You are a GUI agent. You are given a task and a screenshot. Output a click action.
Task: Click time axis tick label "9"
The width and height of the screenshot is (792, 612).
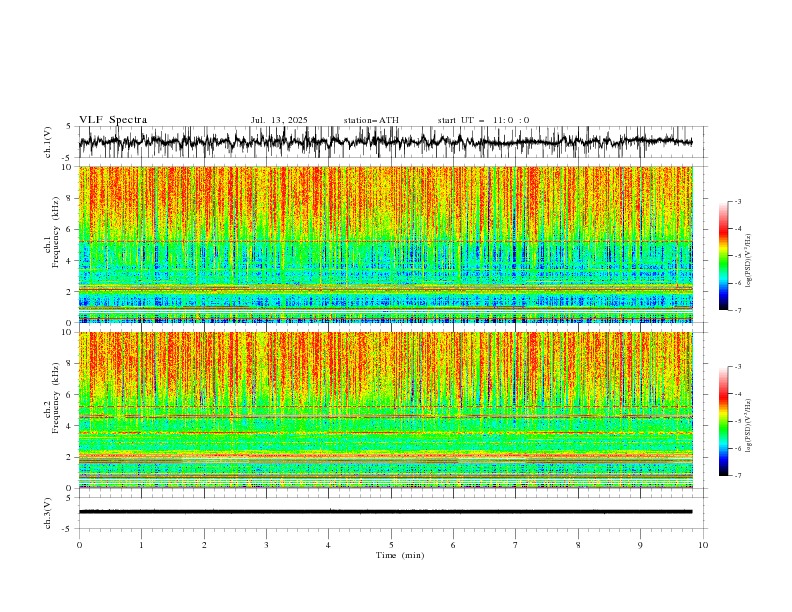640,545
